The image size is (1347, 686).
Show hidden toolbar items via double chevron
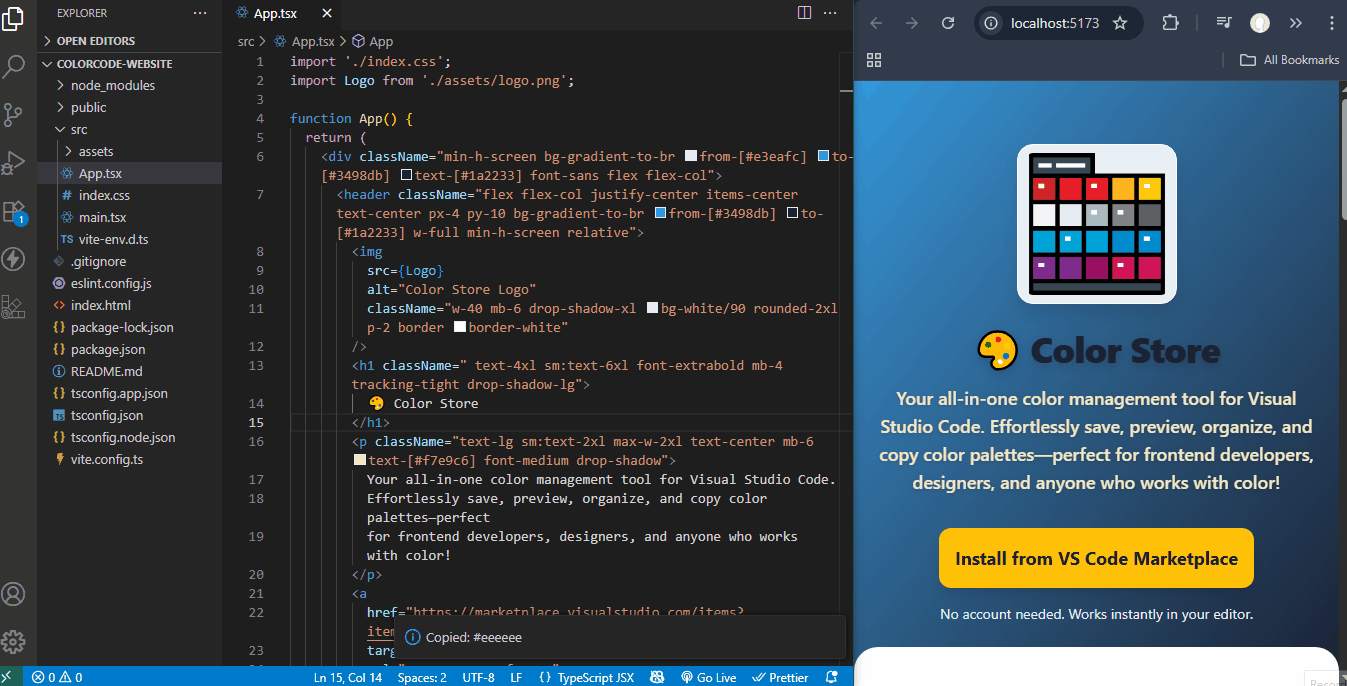tap(1296, 23)
